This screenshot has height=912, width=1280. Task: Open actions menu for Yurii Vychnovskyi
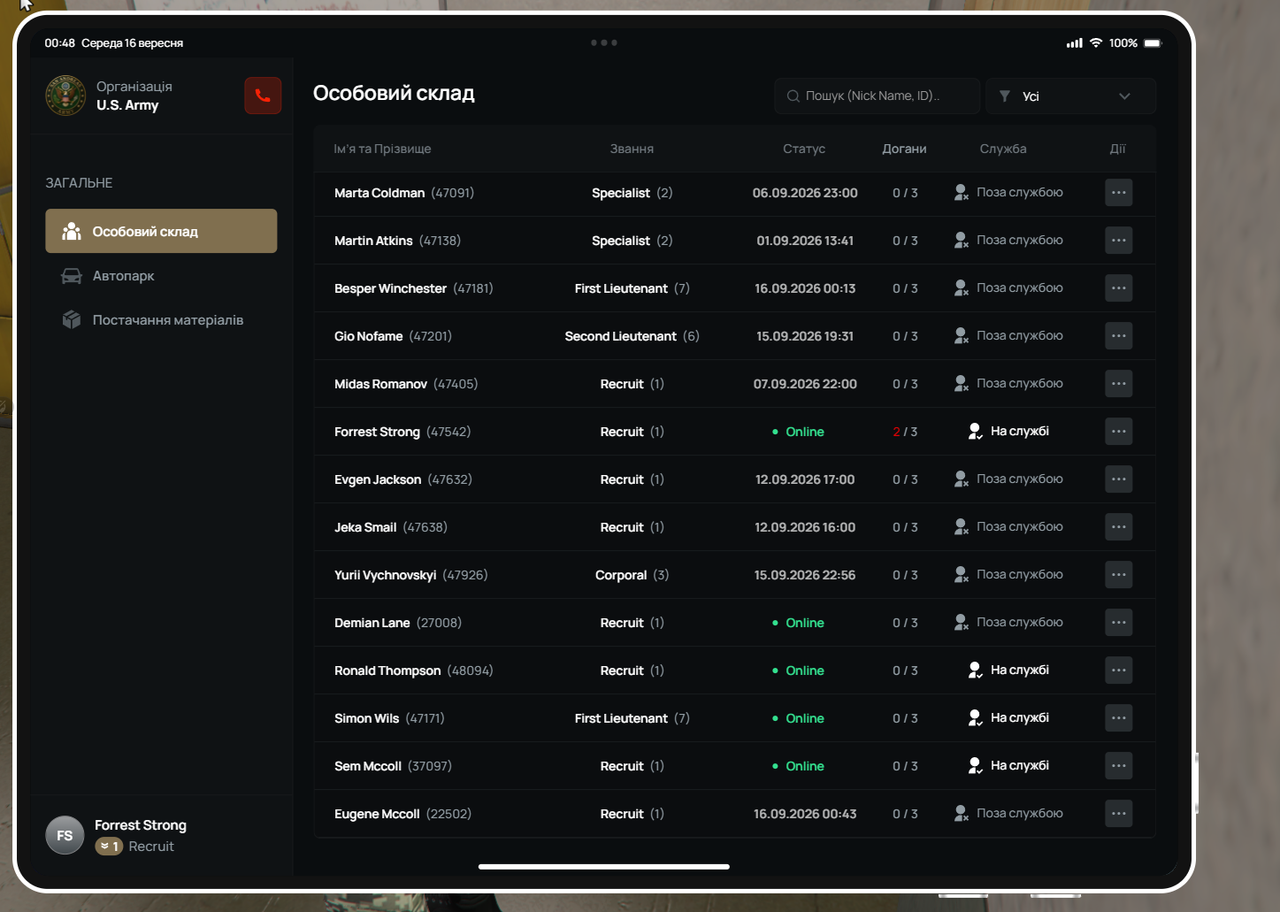coord(1119,575)
